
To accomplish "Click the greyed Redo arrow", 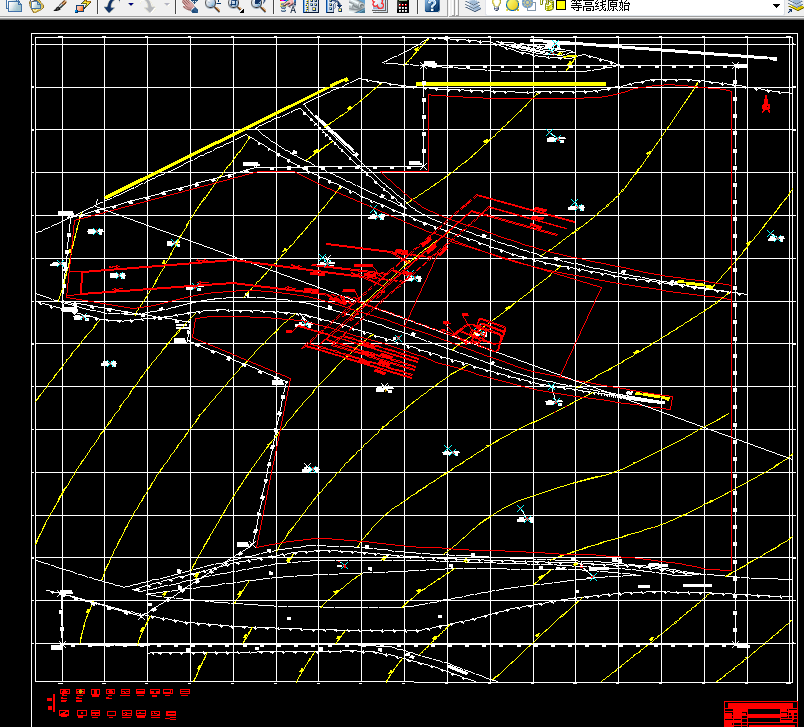I will 148,6.
